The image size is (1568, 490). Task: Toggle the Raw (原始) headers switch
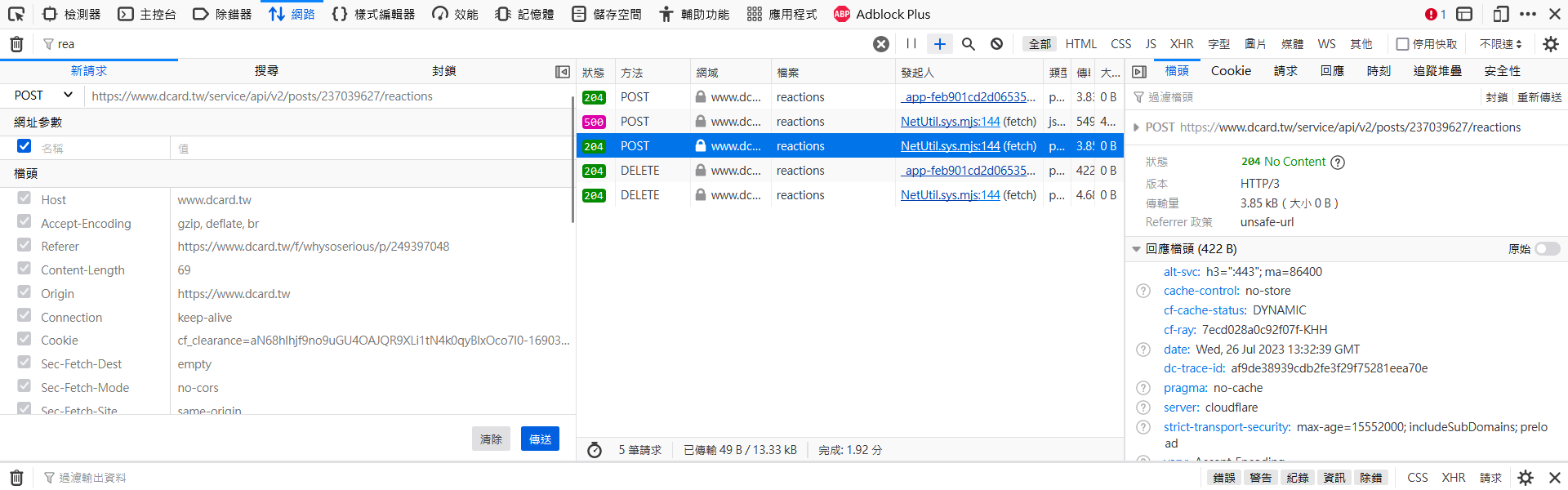(1547, 249)
